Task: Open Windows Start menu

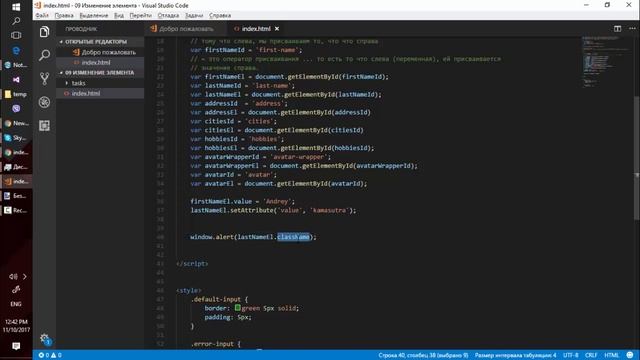Action: pyautogui.click(x=16, y=7)
